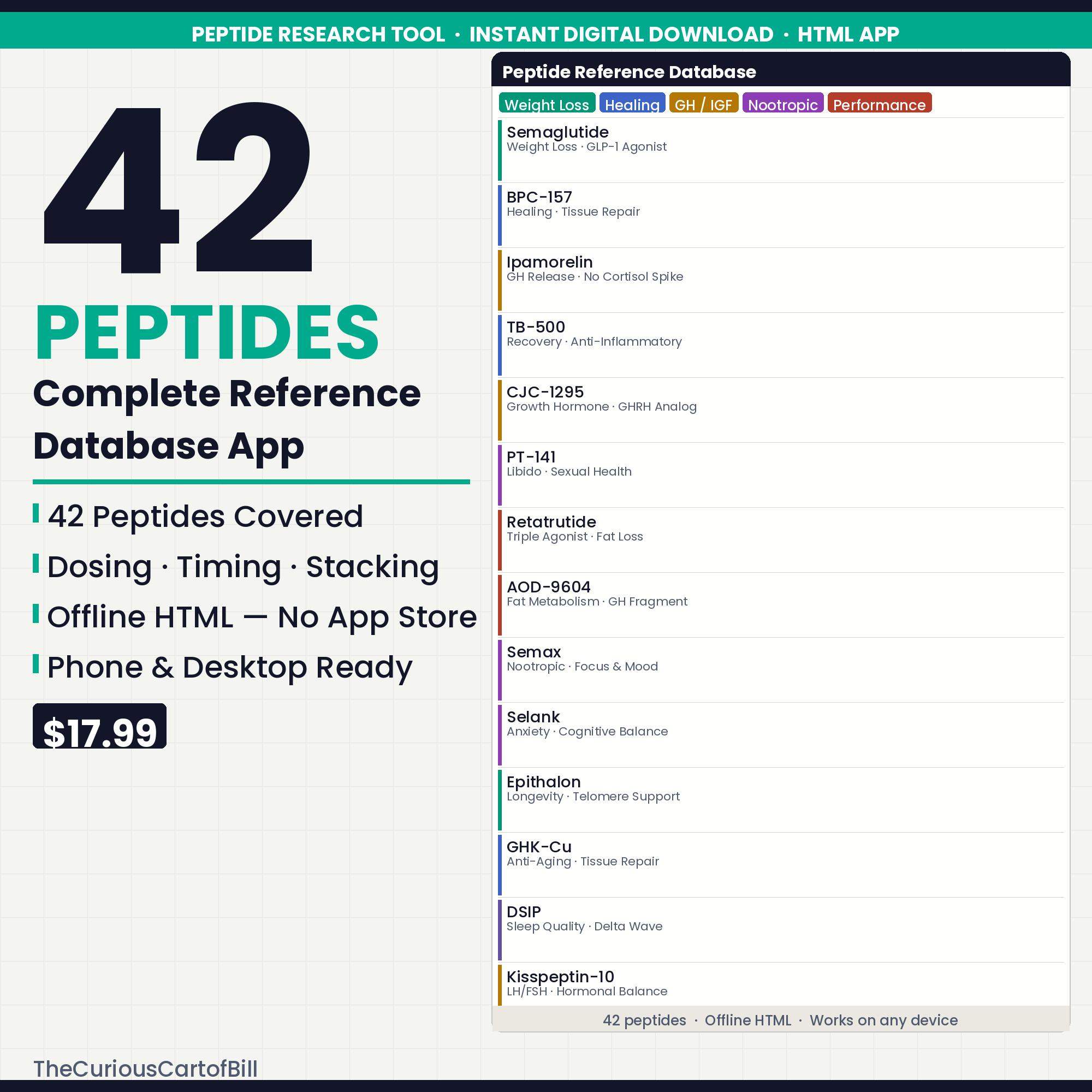Select the Epithalon row
This screenshot has height=1092, width=1092.
coord(781,800)
